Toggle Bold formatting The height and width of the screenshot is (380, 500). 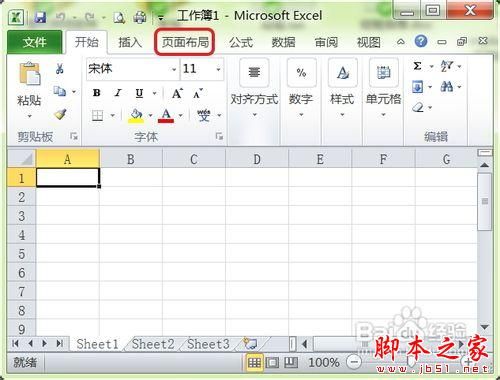point(97,93)
